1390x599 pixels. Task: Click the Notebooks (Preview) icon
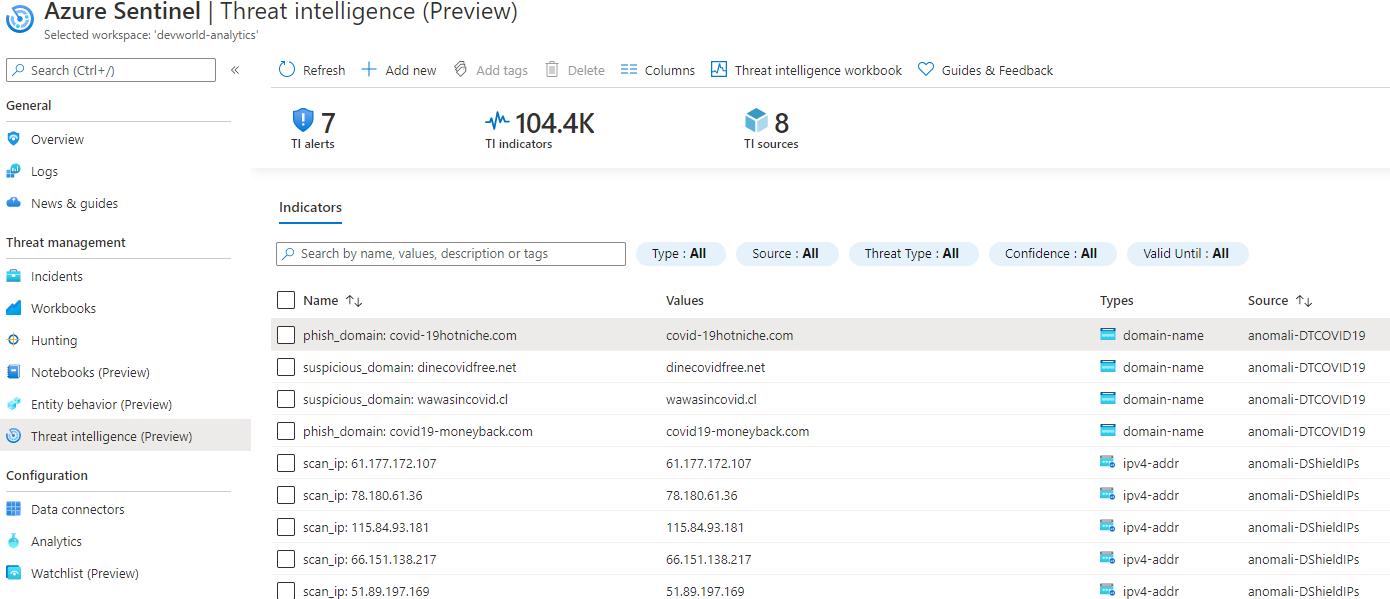click(13, 372)
